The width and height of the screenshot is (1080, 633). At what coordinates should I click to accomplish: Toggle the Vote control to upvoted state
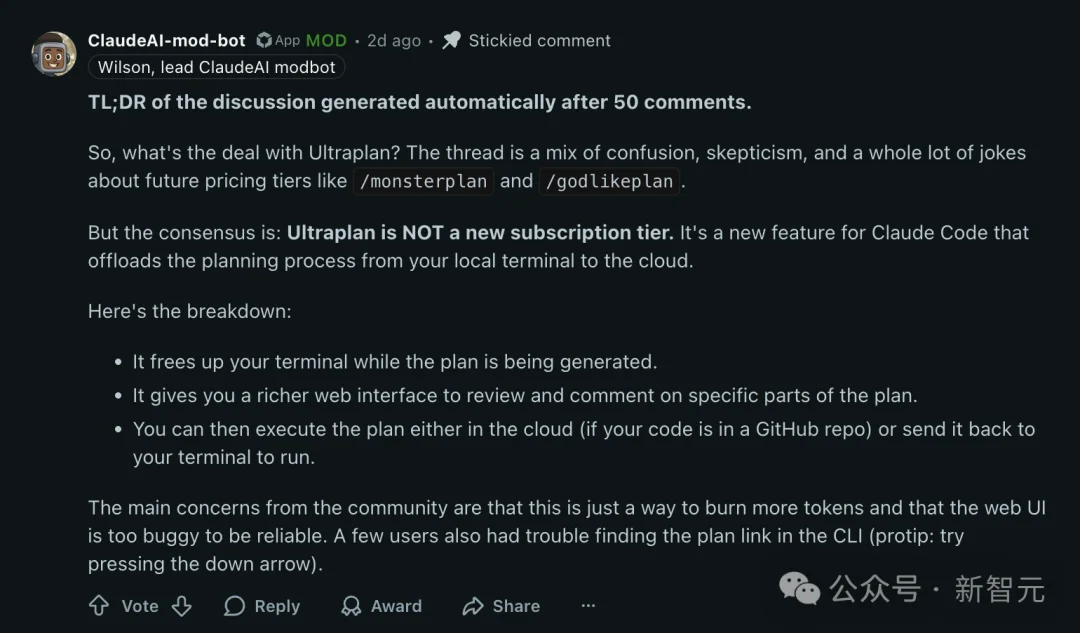(100, 606)
